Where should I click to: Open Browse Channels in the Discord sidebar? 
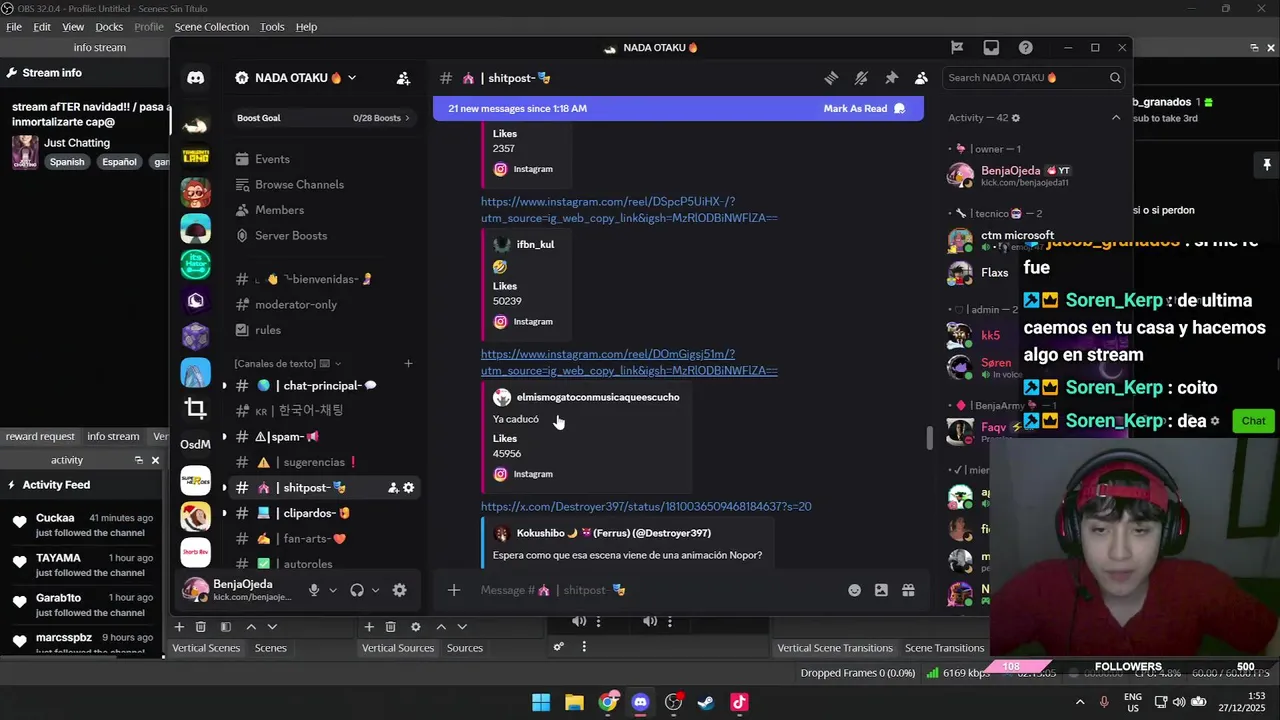point(299,185)
